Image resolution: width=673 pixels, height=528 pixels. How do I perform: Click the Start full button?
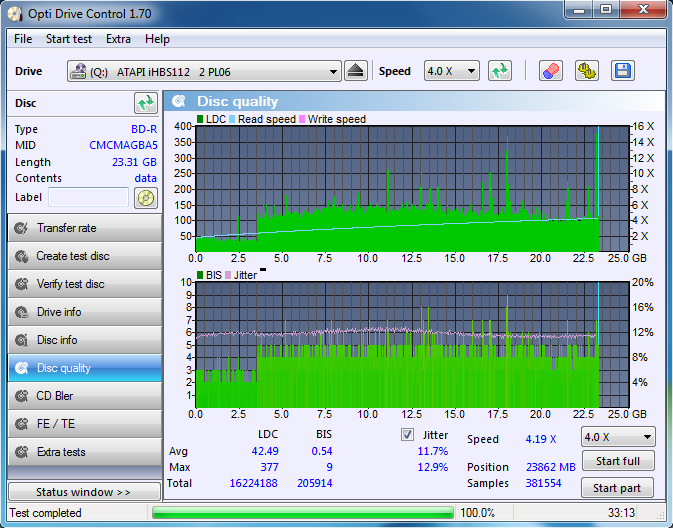618,461
